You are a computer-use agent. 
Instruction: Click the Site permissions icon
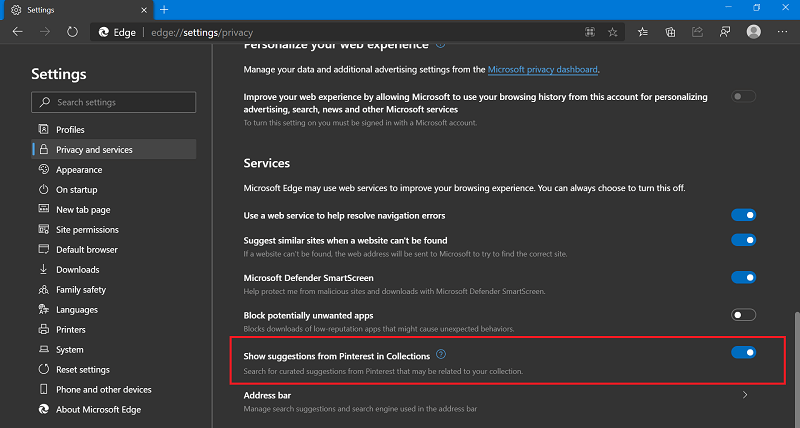pos(44,229)
